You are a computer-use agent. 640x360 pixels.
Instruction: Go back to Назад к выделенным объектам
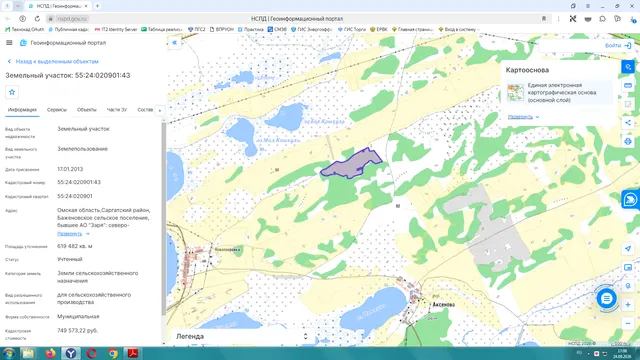point(53,62)
